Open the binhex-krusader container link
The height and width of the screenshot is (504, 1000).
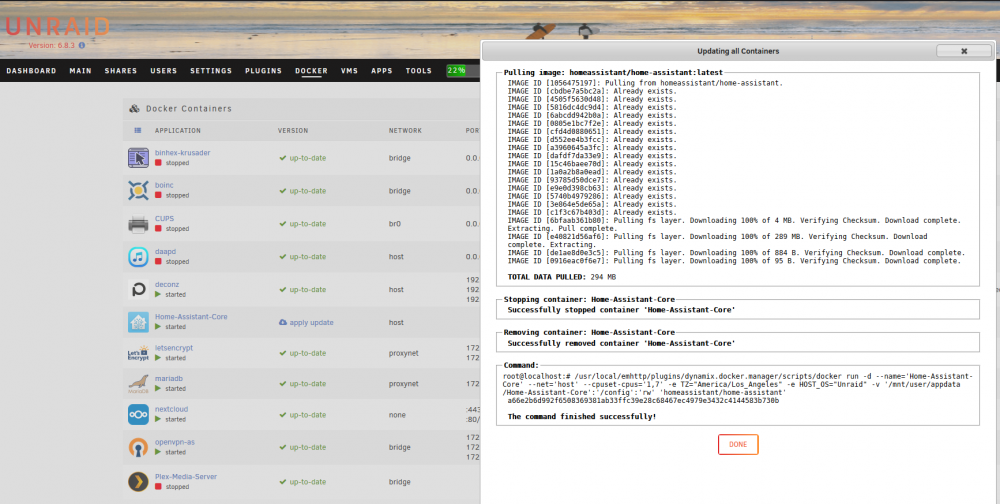182,153
